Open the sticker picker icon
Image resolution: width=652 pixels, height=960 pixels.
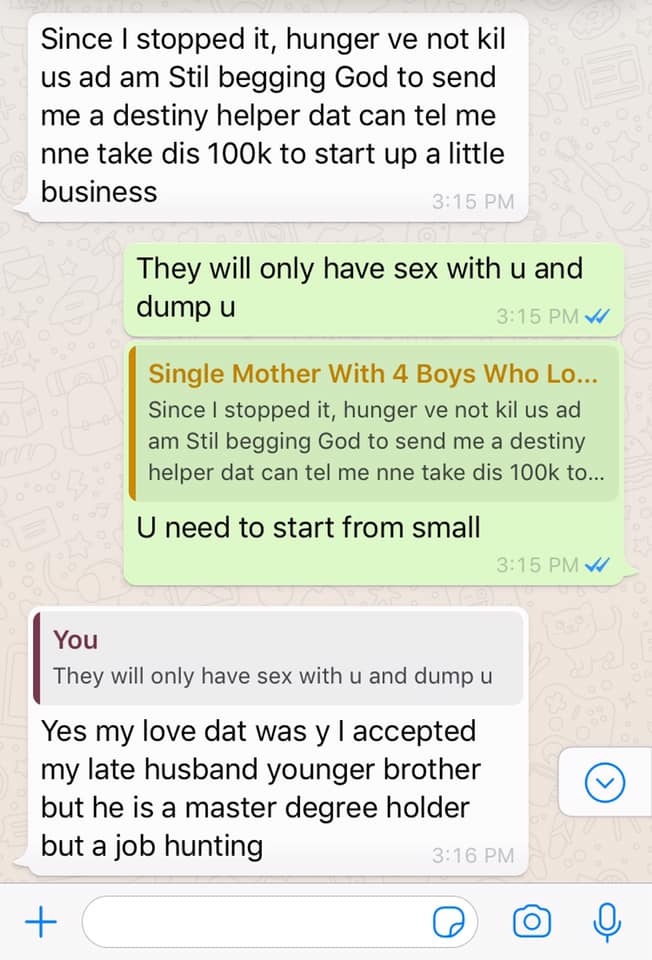449,921
